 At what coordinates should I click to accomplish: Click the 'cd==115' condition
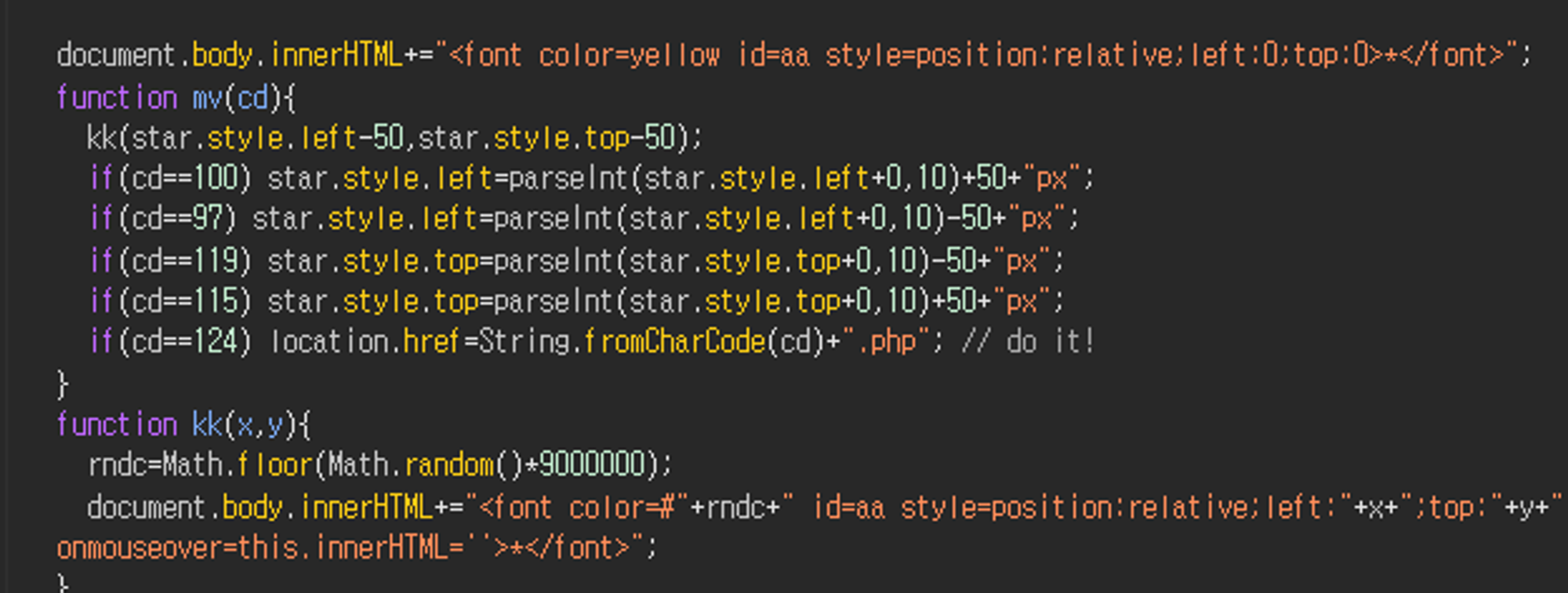pyautogui.click(x=184, y=301)
